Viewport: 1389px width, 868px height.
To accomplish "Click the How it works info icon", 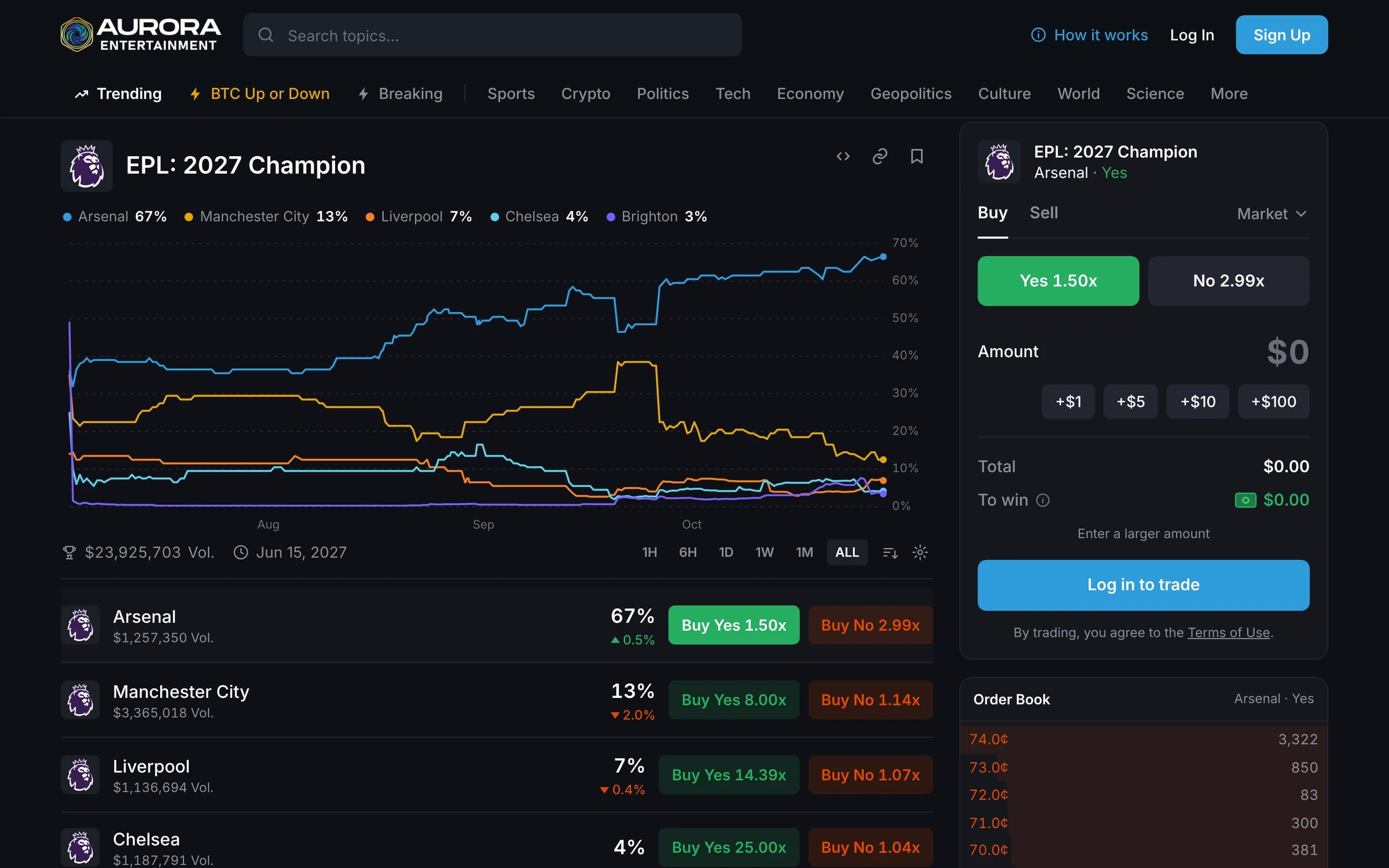I will click(1038, 35).
